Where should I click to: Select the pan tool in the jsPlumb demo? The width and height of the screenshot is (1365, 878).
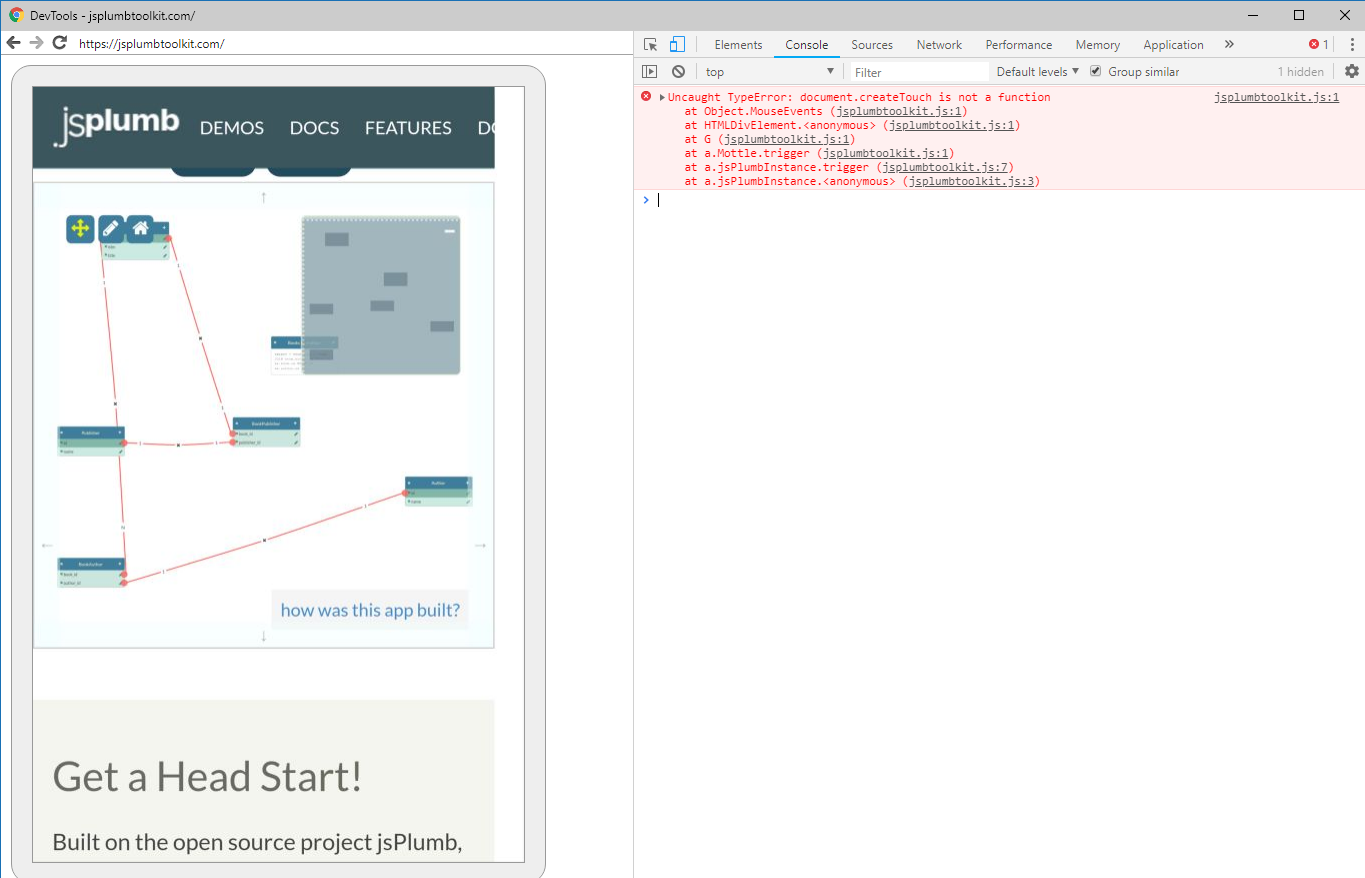(81, 229)
